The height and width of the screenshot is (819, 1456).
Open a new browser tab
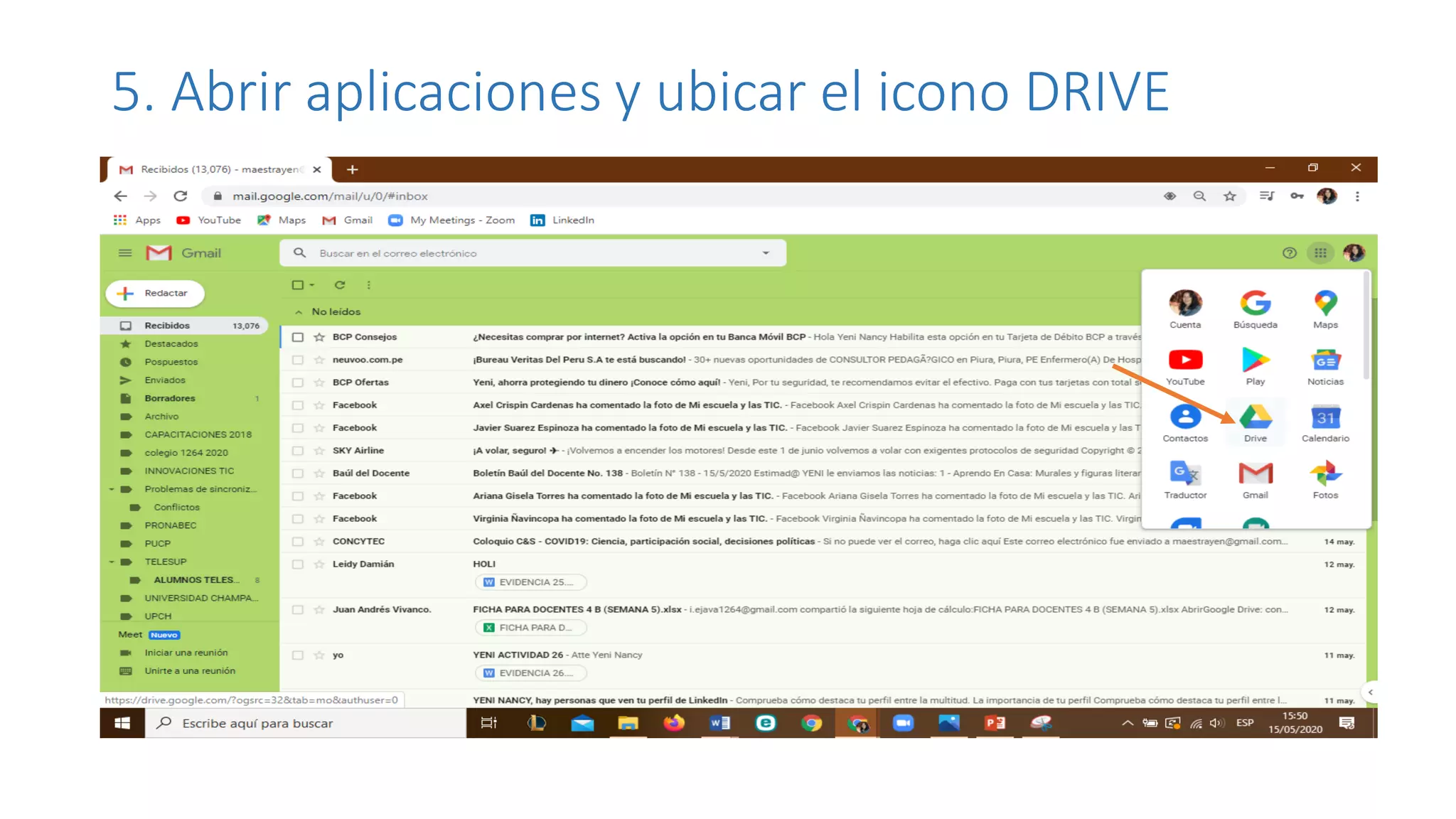pos(352,170)
